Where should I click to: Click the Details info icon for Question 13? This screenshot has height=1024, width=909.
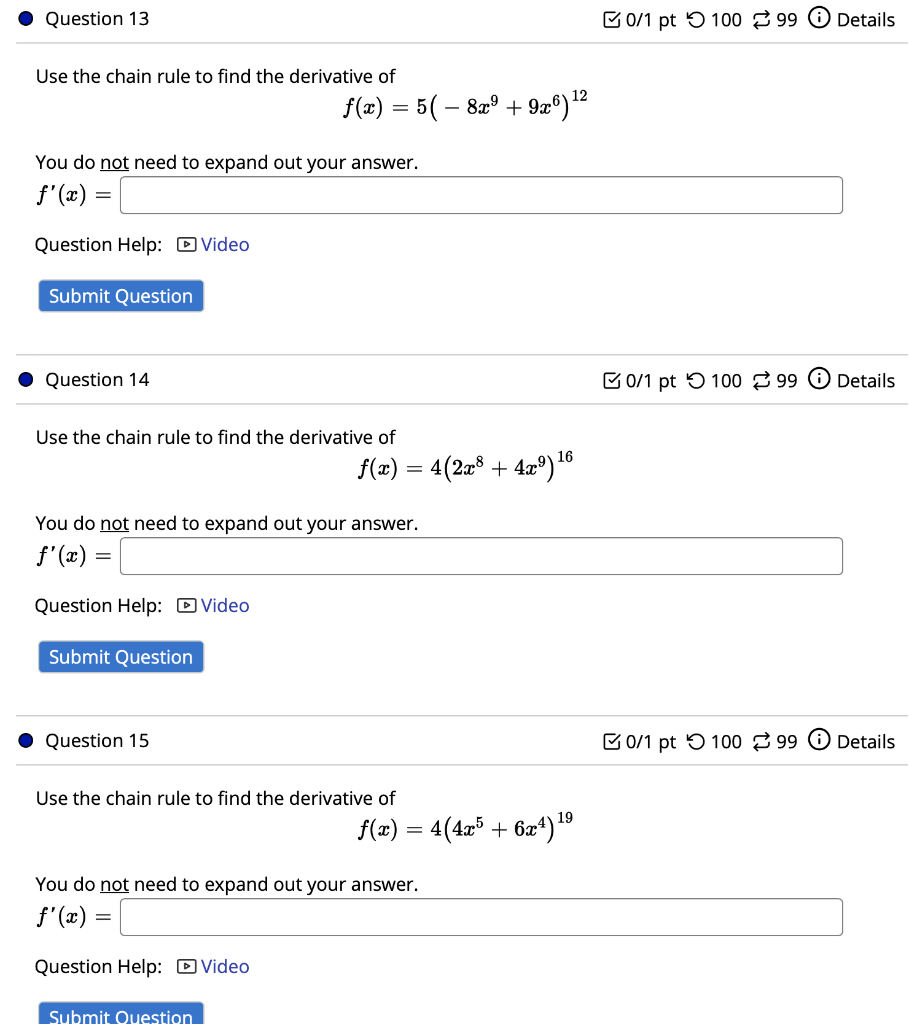tap(819, 19)
